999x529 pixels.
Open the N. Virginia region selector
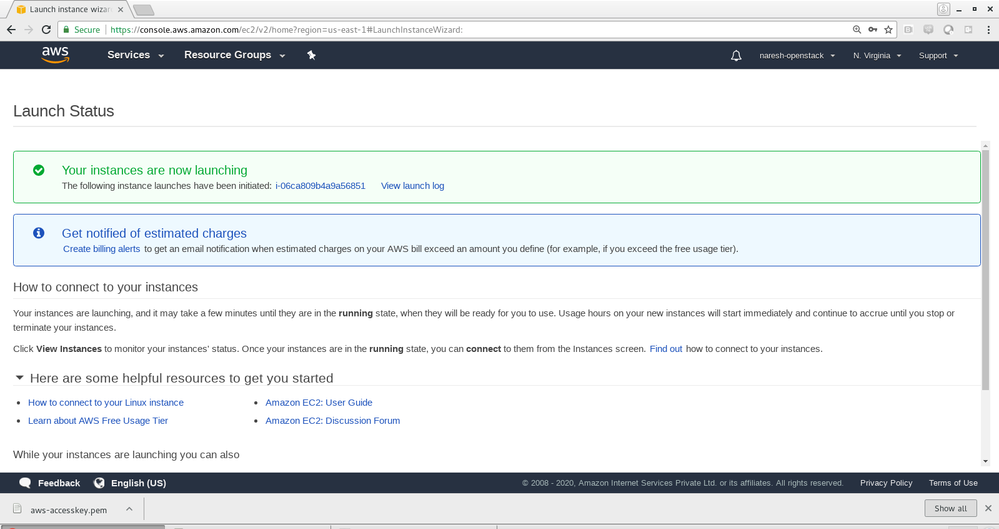coord(877,56)
